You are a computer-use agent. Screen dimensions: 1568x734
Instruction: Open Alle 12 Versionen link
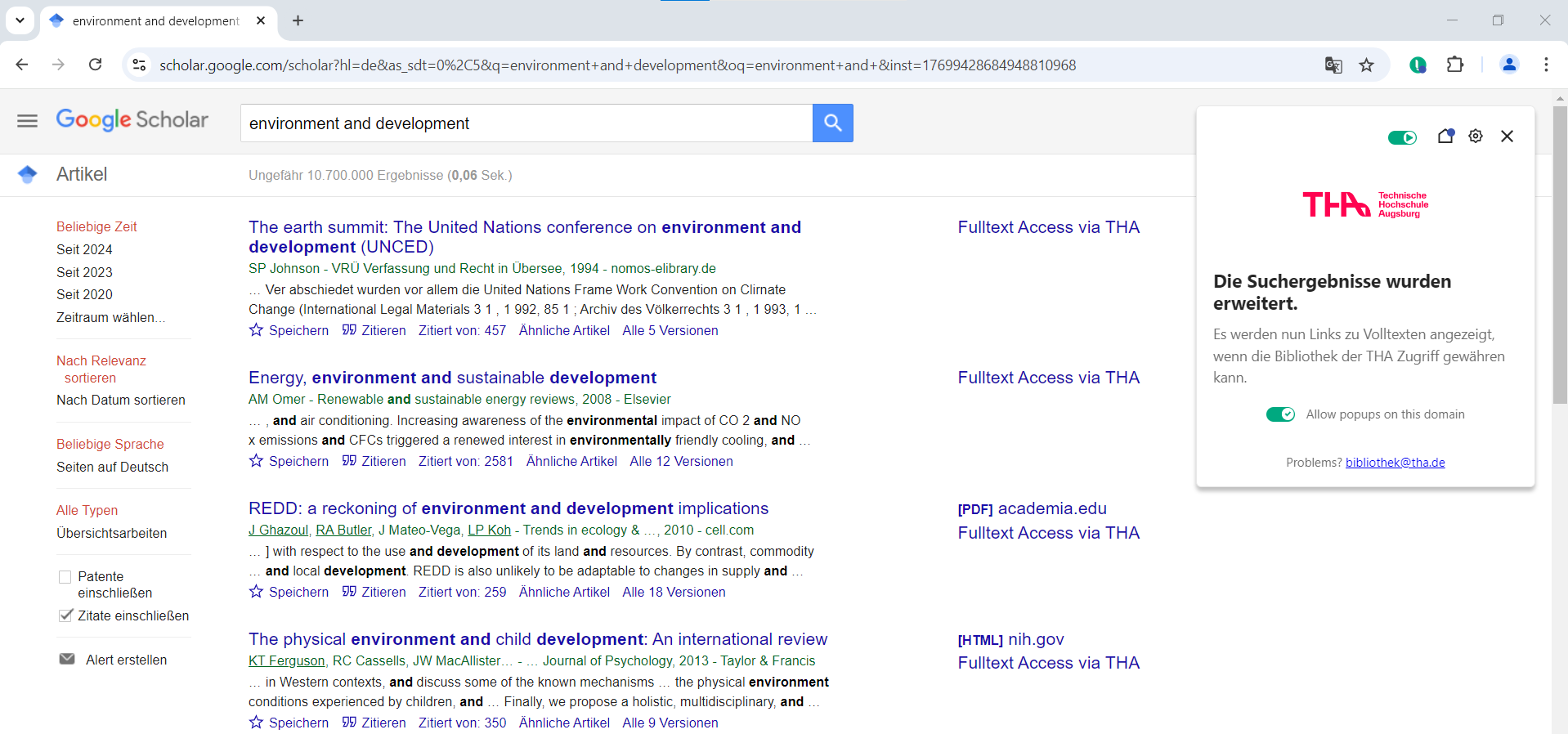(681, 461)
